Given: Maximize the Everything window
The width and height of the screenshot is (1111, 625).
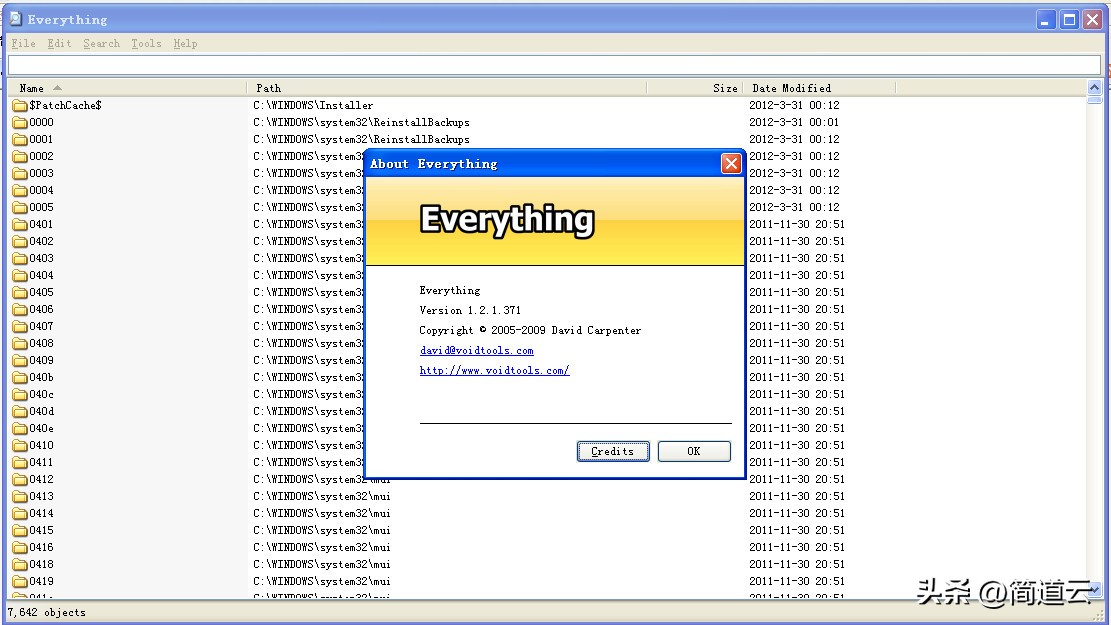Looking at the screenshot, I should 1069,20.
